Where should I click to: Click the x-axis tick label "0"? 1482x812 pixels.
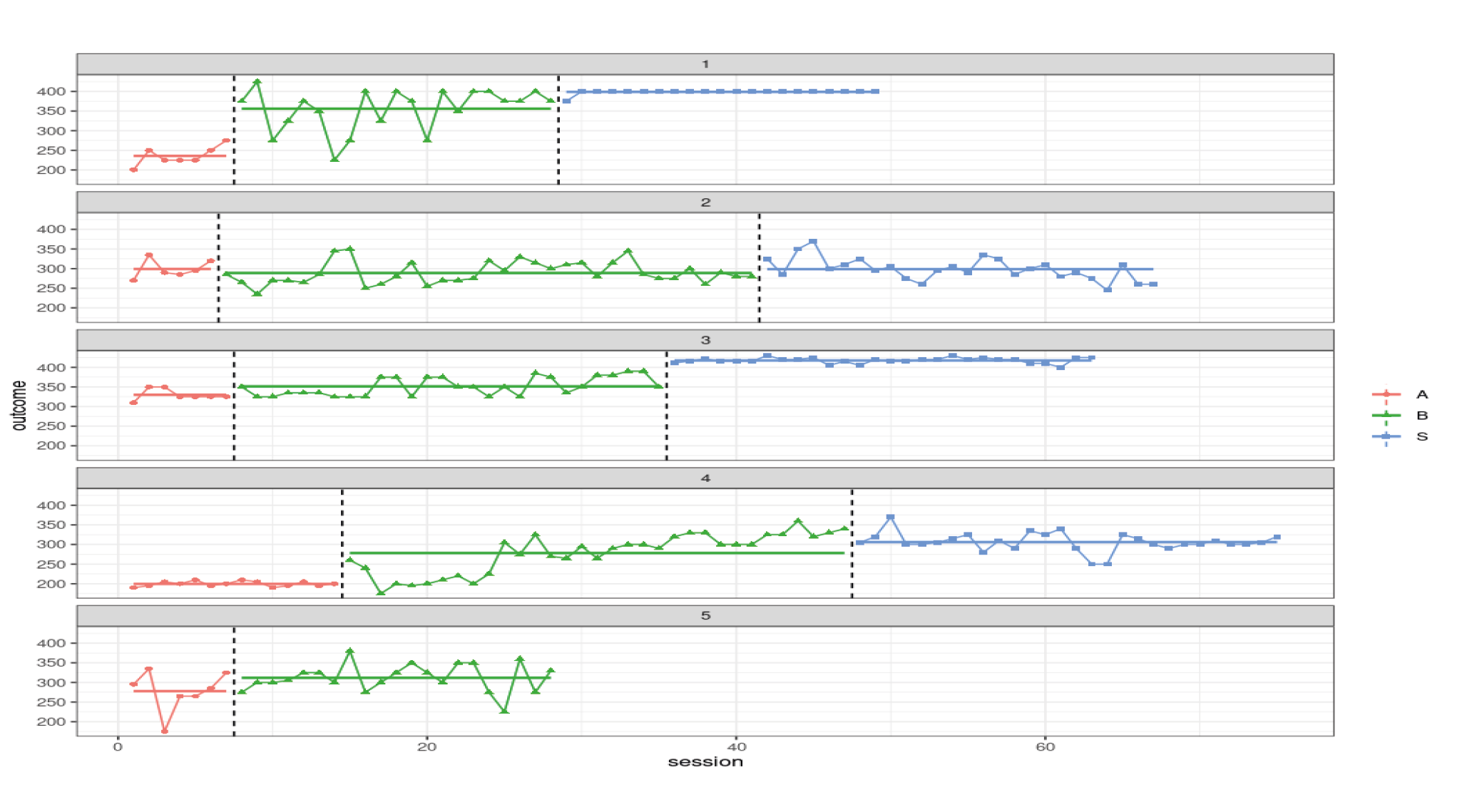coord(118,747)
